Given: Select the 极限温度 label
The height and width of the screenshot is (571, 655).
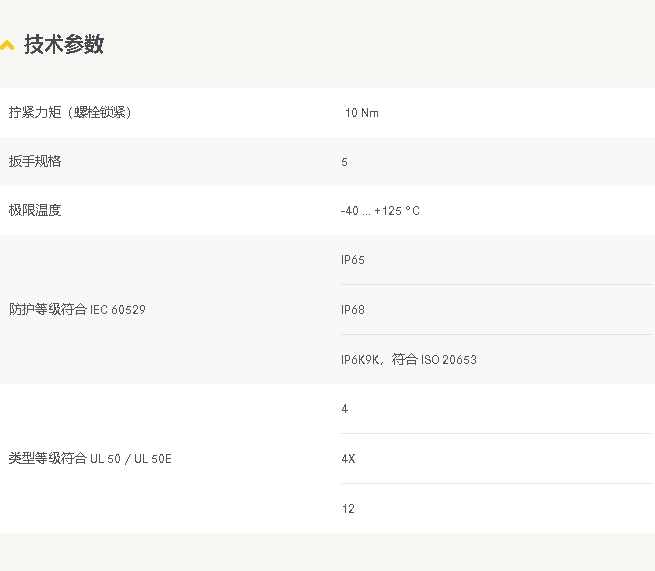Looking at the screenshot, I should click(x=35, y=210).
